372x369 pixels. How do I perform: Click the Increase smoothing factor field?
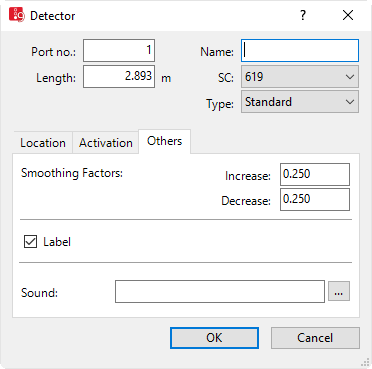point(315,174)
